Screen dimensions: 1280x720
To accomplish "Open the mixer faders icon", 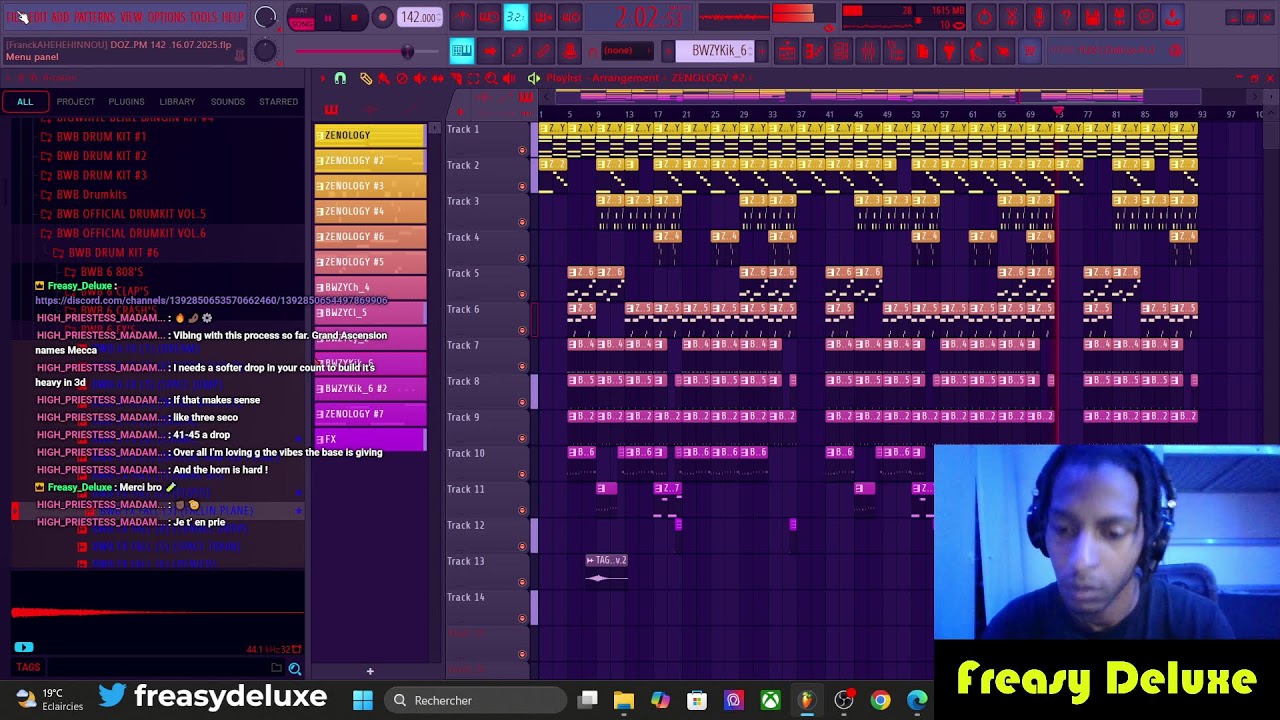I will click(868, 50).
